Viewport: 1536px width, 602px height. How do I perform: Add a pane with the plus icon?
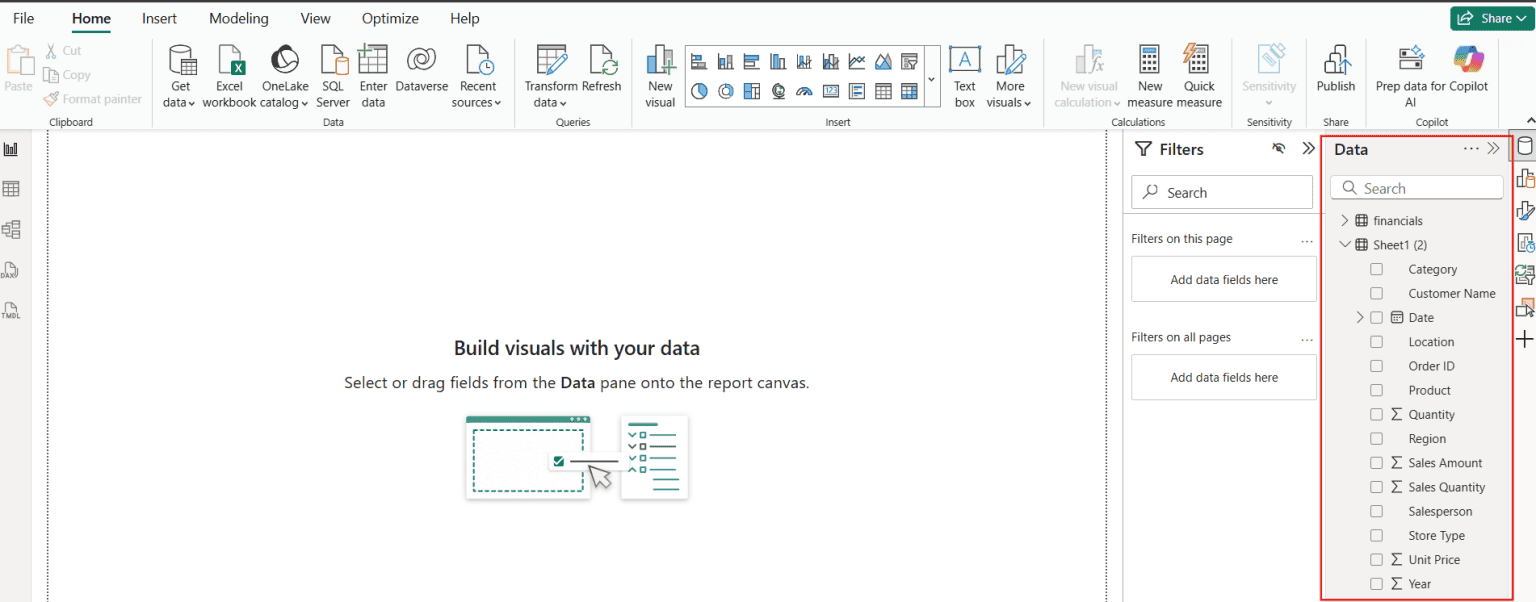[1525, 340]
